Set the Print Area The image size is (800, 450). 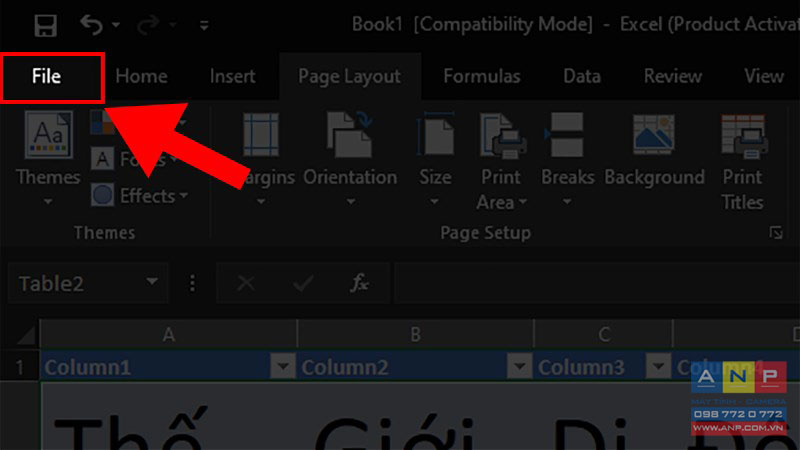pos(501,161)
